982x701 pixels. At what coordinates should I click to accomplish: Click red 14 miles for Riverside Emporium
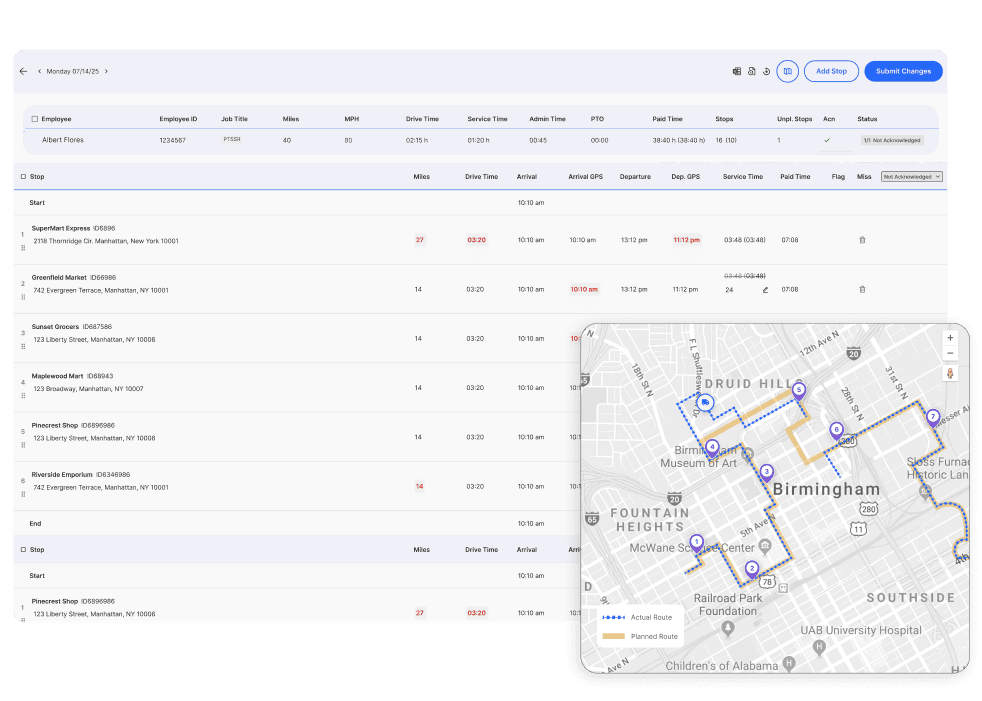[420, 486]
